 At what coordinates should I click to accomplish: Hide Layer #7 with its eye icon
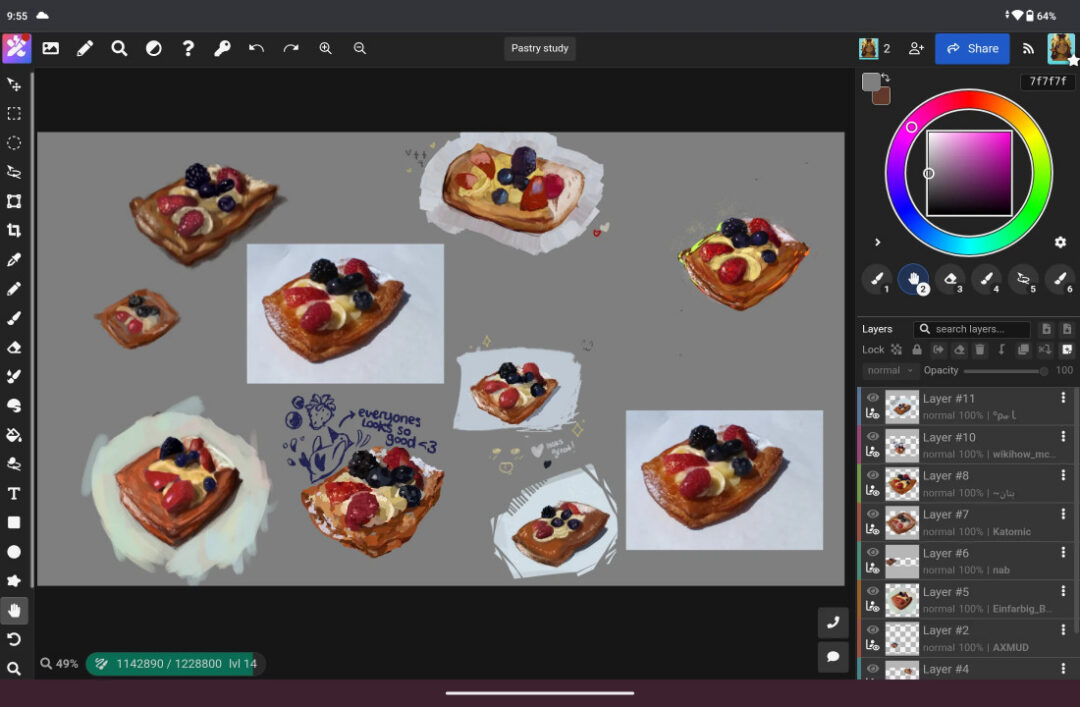pyautogui.click(x=873, y=513)
